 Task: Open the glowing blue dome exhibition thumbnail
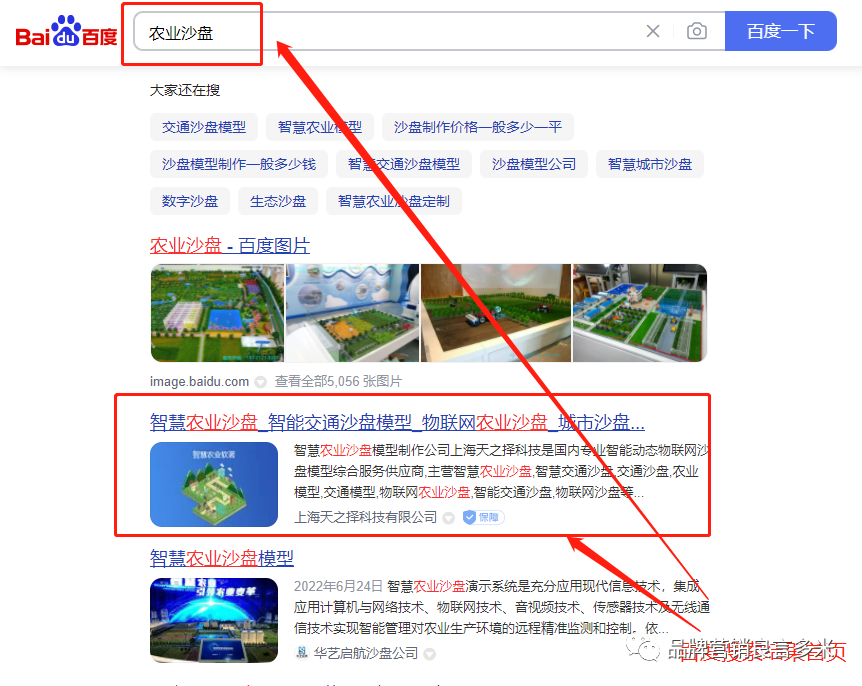[214, 620]
